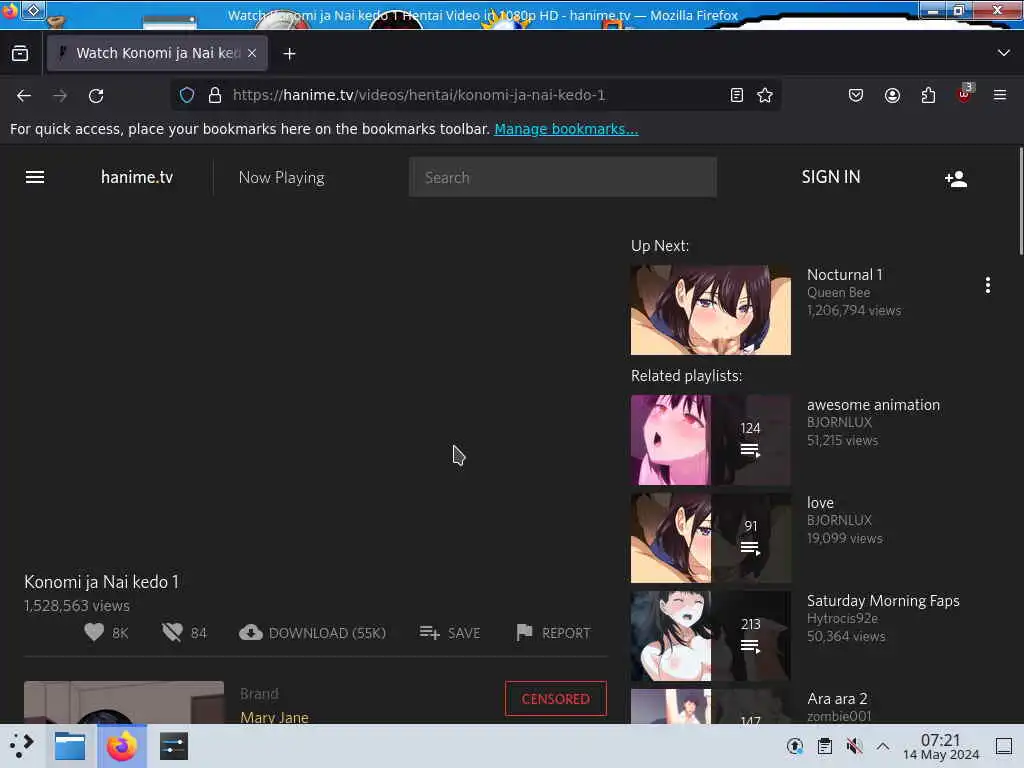Open the Firefox account menu

[x=892, y=95]
